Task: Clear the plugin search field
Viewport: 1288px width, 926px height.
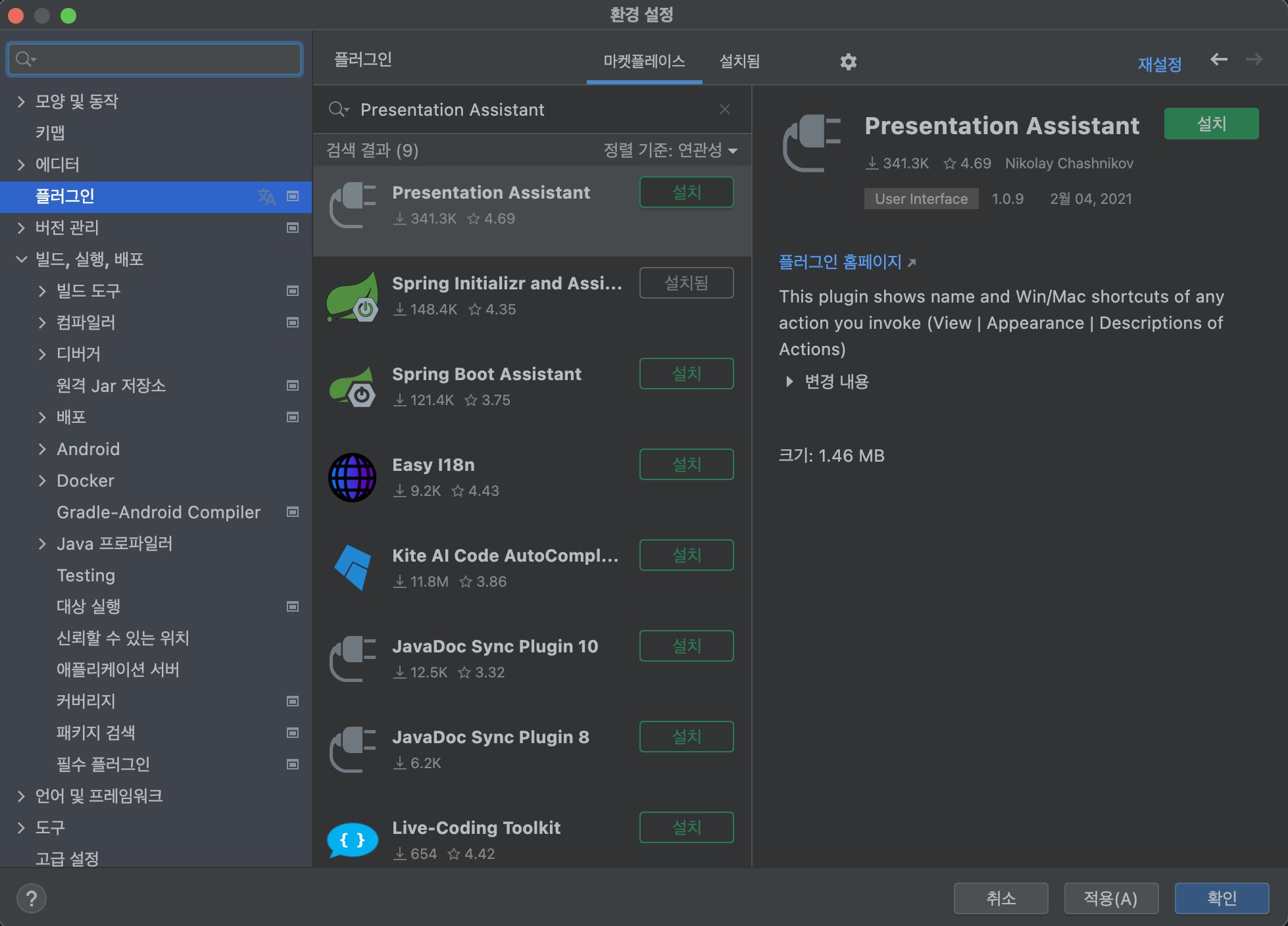Action: click(724, 109)
